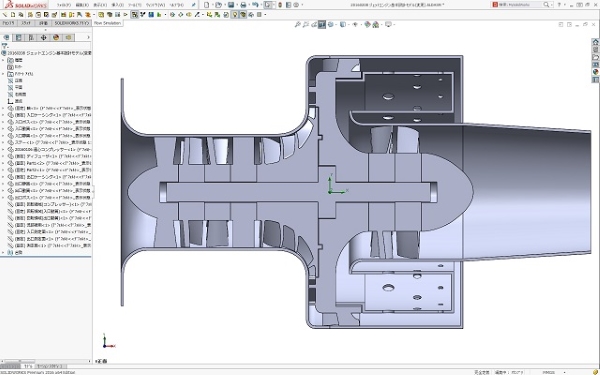Select top-level ジェットエンジン assembly node
Image resolution: width=600 pixels, height=375 pixels.
(x=47, y=53)
